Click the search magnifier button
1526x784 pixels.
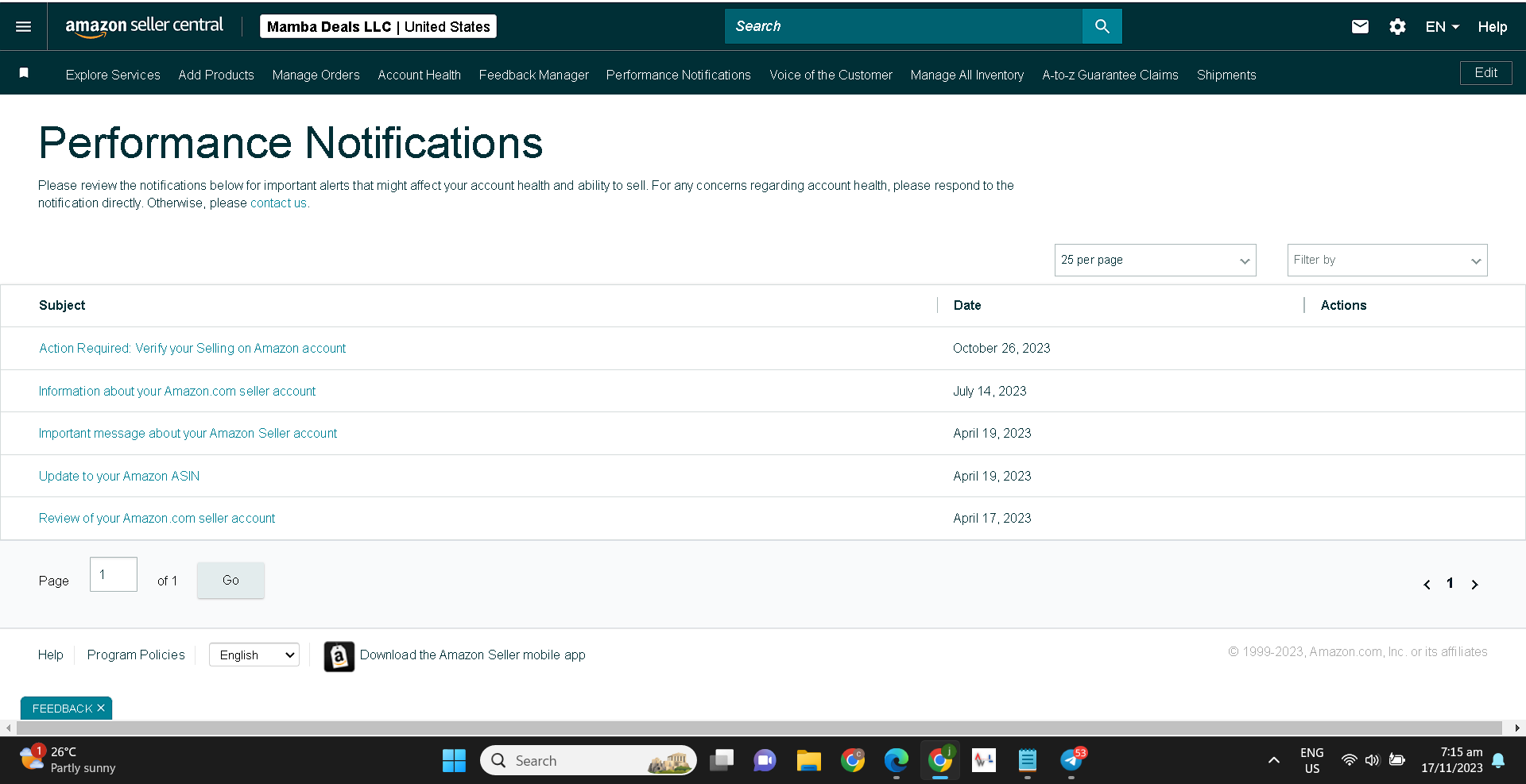[1102, 26]
